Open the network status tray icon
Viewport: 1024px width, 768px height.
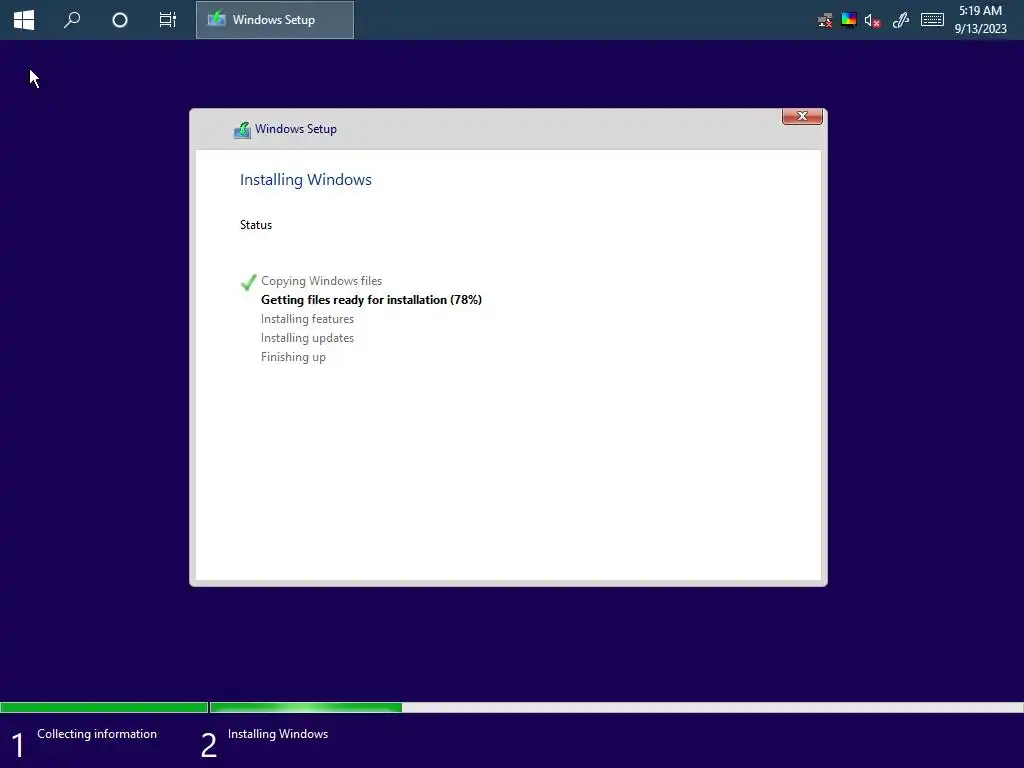point(825,20)
